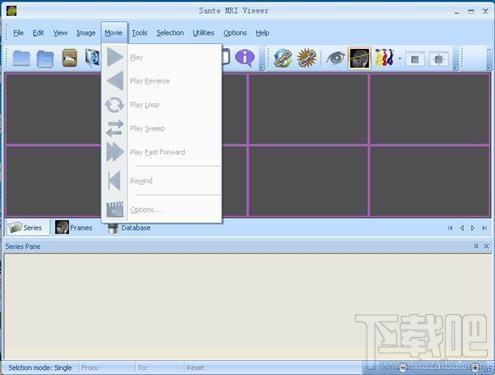
Task: Click the eye icon in the toolbar
Action: click(x=335, y=58)
